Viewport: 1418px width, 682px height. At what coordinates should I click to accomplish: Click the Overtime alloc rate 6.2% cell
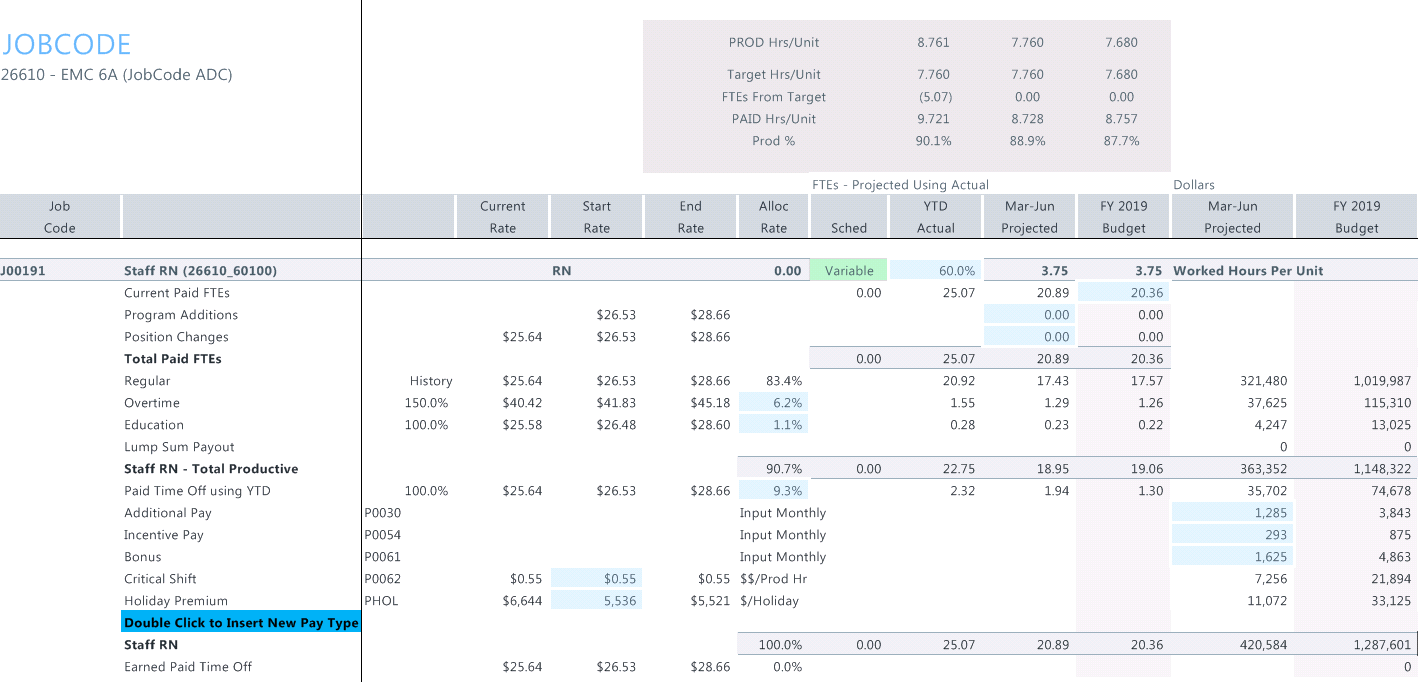773,403
